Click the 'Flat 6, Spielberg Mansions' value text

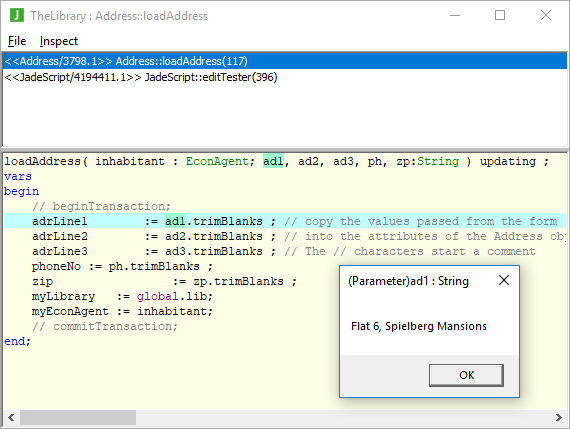[x=419, y=326]
